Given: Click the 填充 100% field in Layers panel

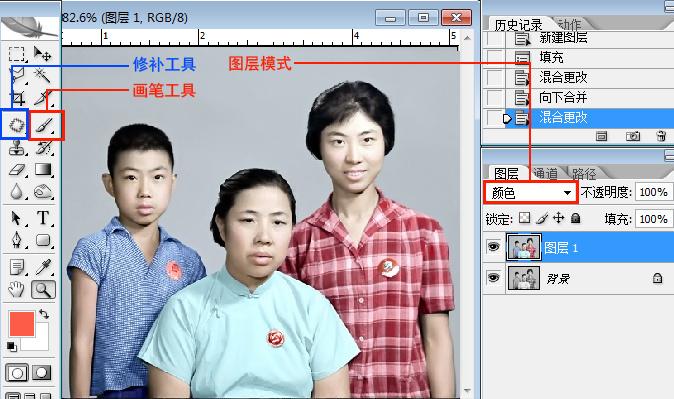Looking at the screenshot, I should point(653,219).
